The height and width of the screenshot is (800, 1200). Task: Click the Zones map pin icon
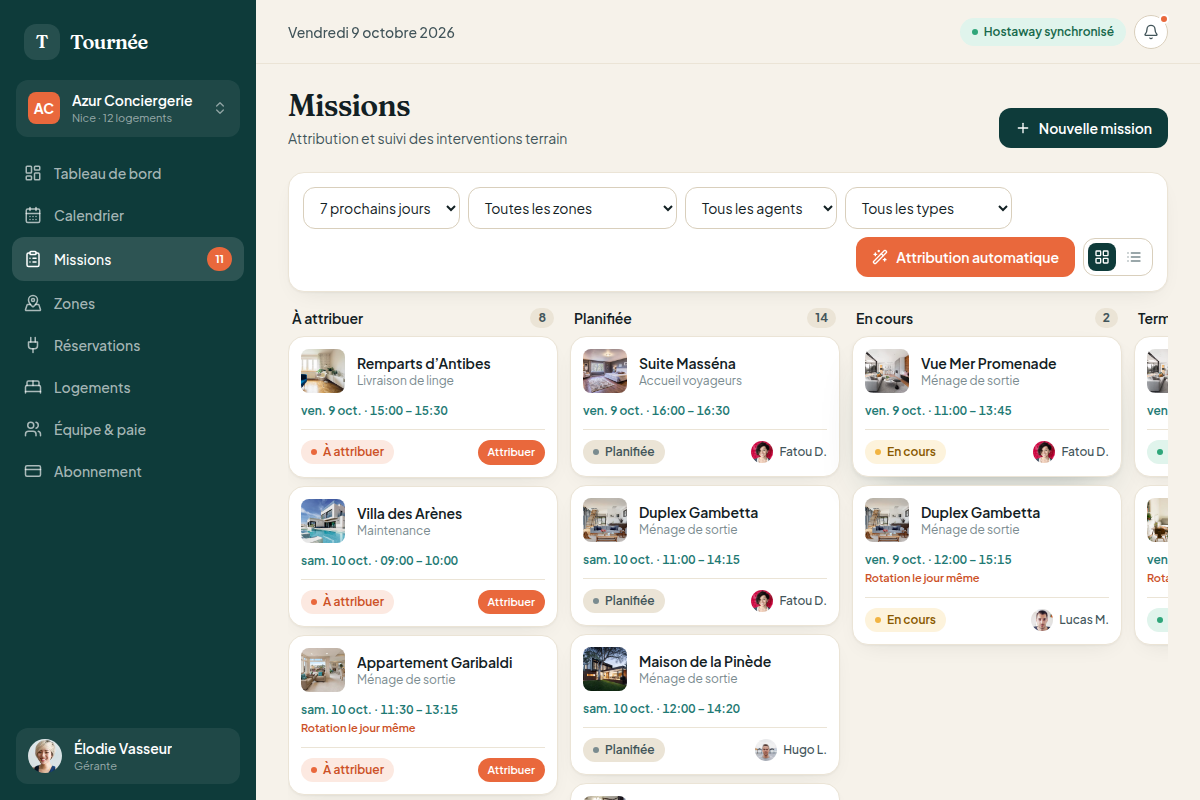coord(33,303)
